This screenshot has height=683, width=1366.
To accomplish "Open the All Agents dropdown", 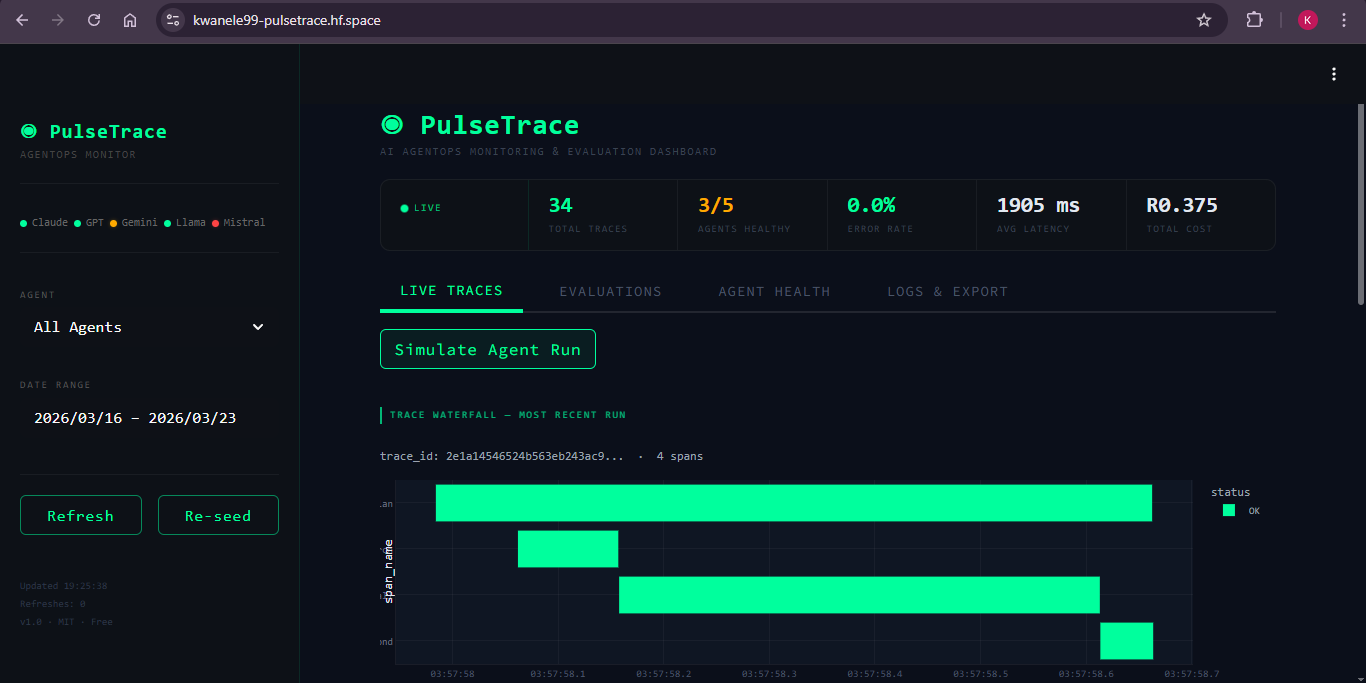I will (149, 327).
